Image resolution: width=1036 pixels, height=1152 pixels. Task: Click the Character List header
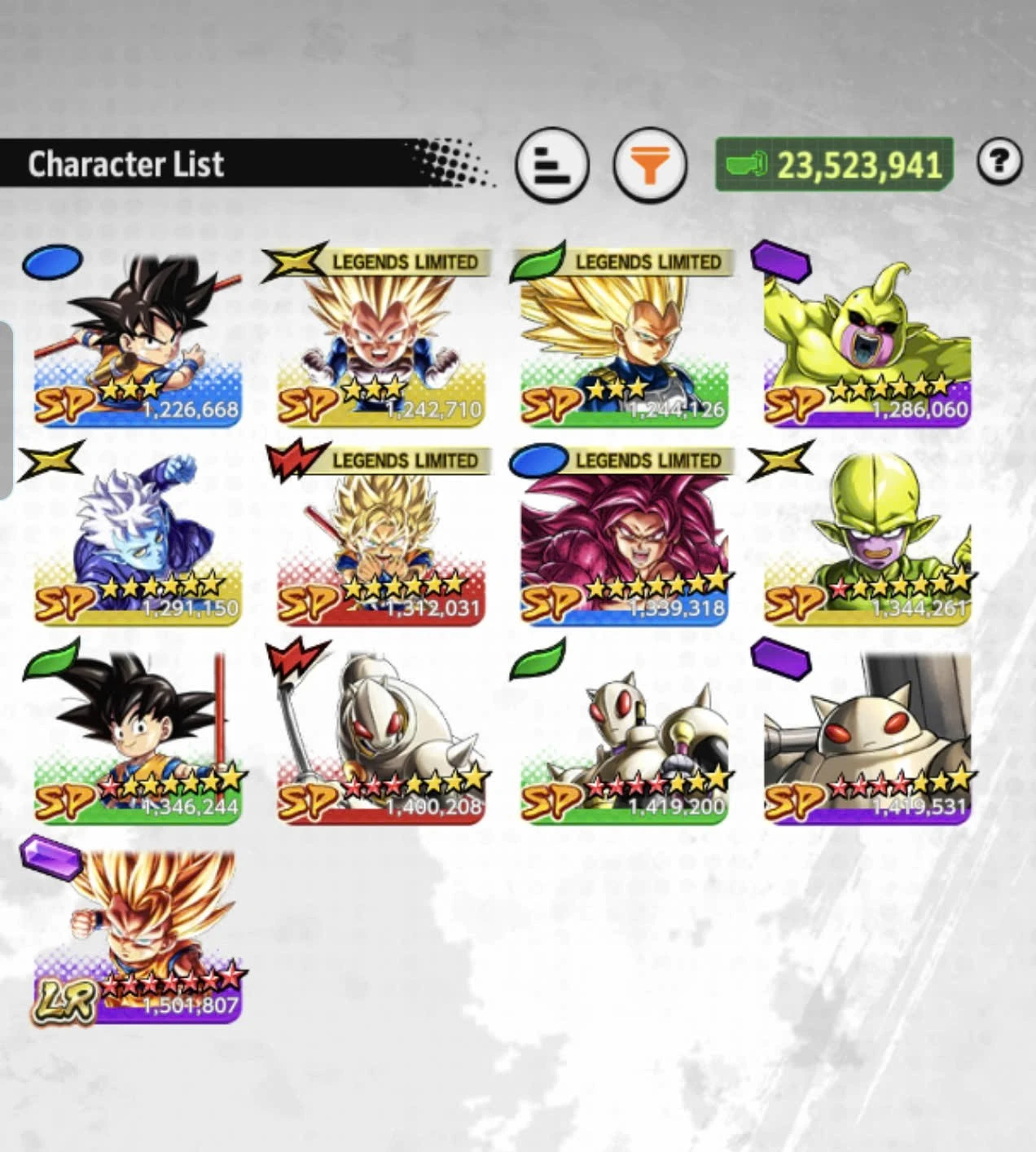pos(126,164)
